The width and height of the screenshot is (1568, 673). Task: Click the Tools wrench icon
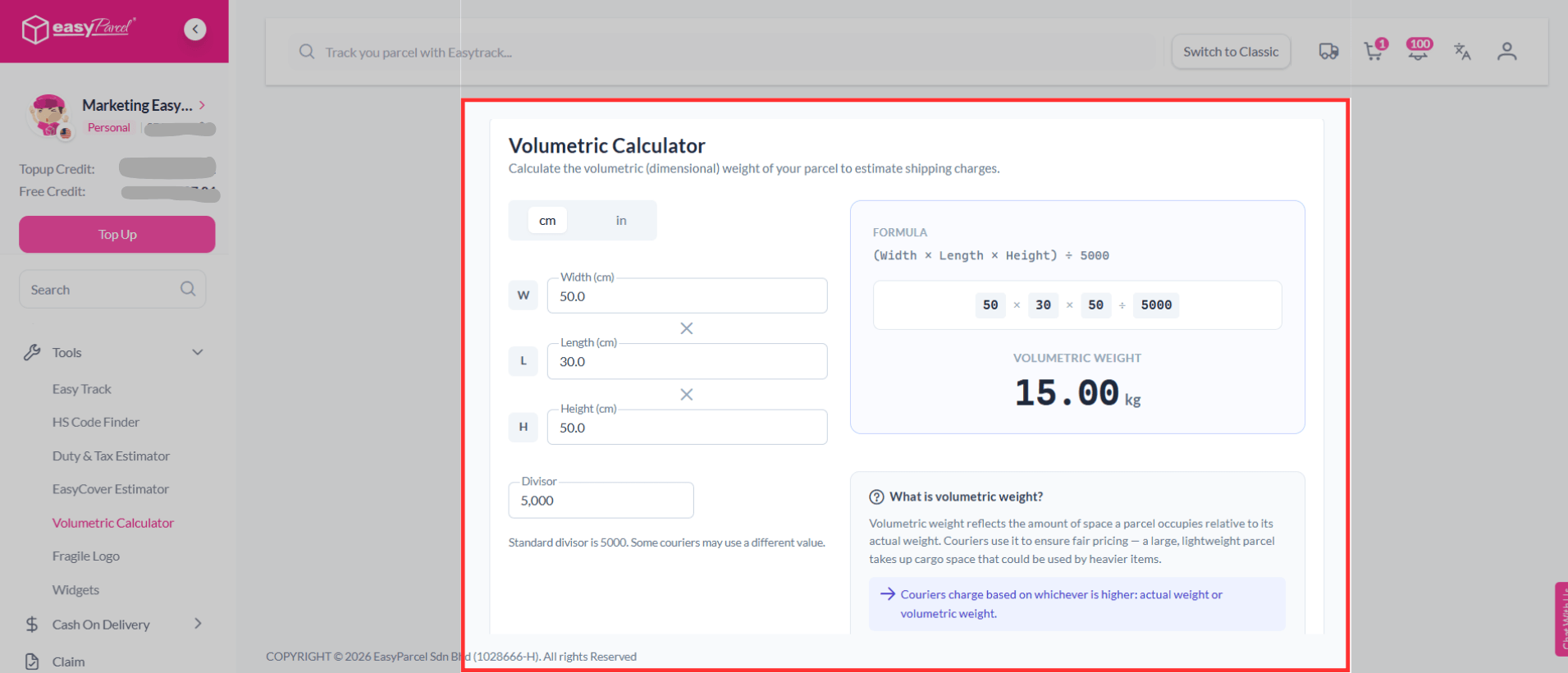coord(32,352)
